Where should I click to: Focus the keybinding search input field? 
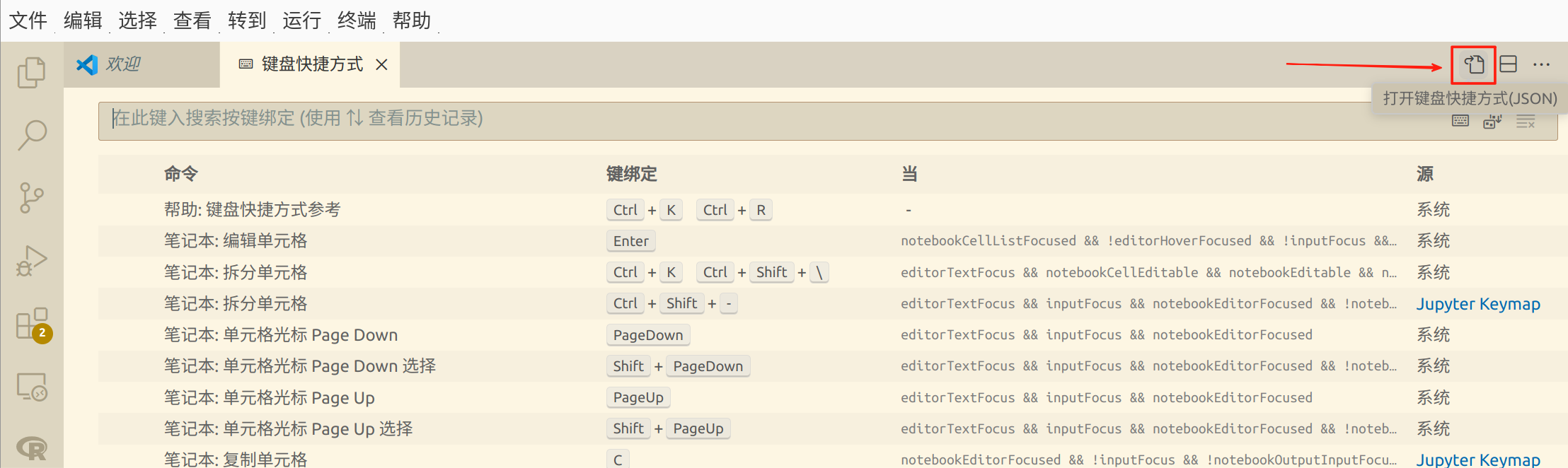708,119
